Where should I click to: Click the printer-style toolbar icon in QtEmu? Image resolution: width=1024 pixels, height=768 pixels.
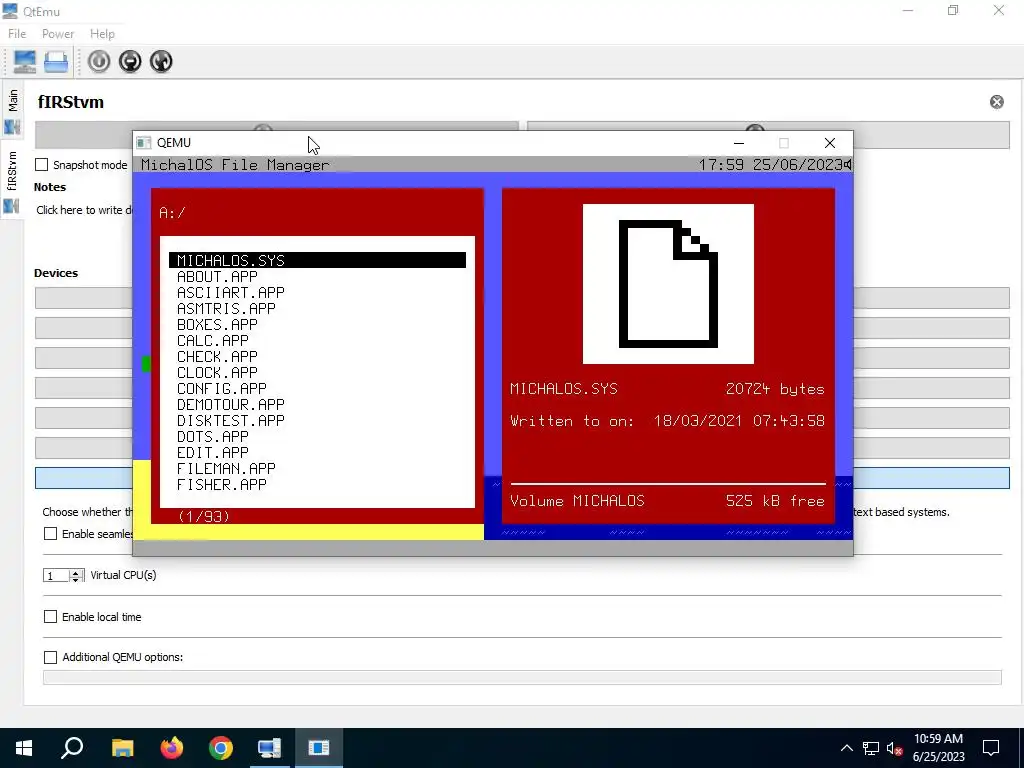coord(56,61)
